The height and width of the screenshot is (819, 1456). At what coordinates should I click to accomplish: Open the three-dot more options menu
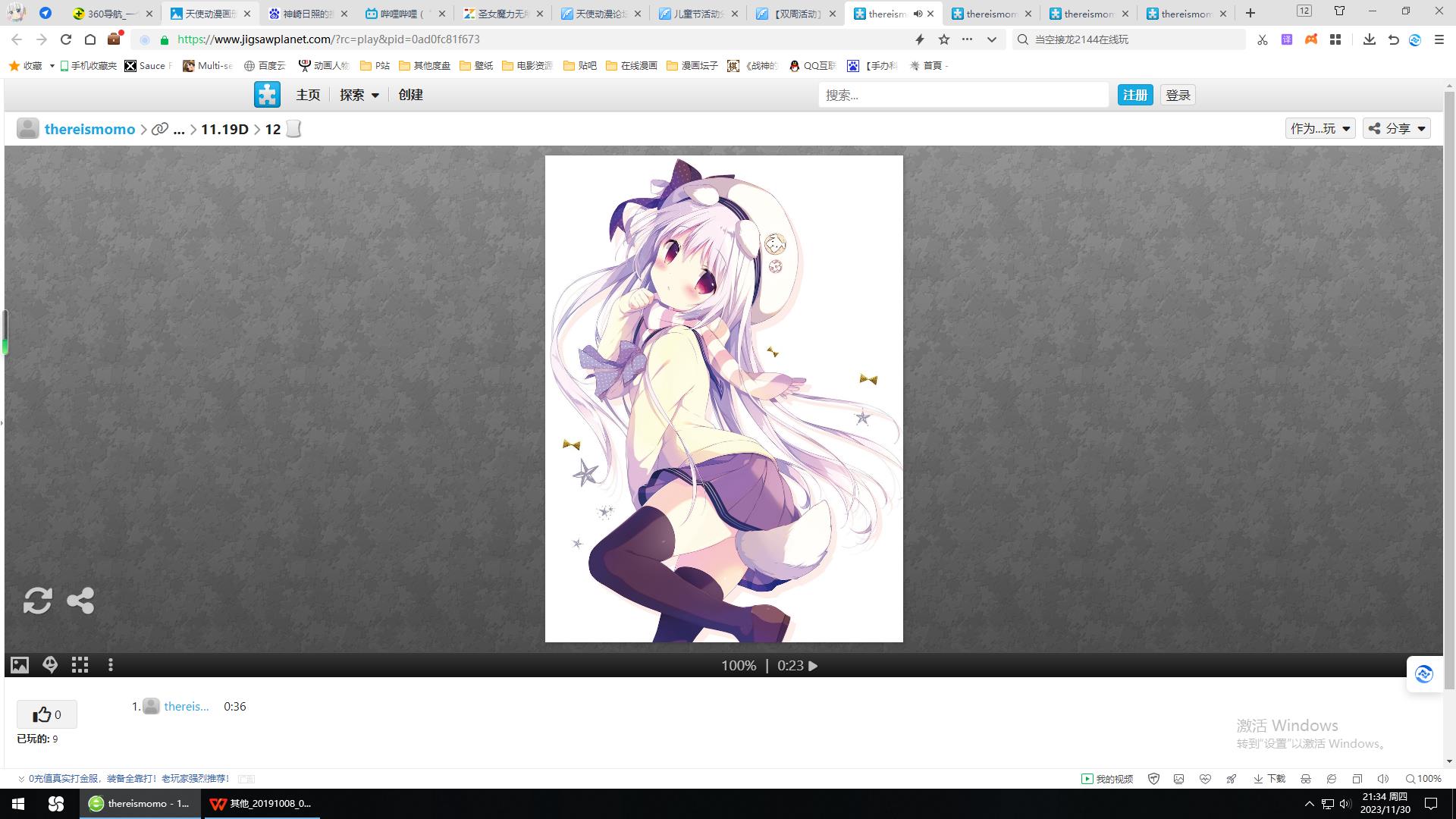tap(111, 665)
